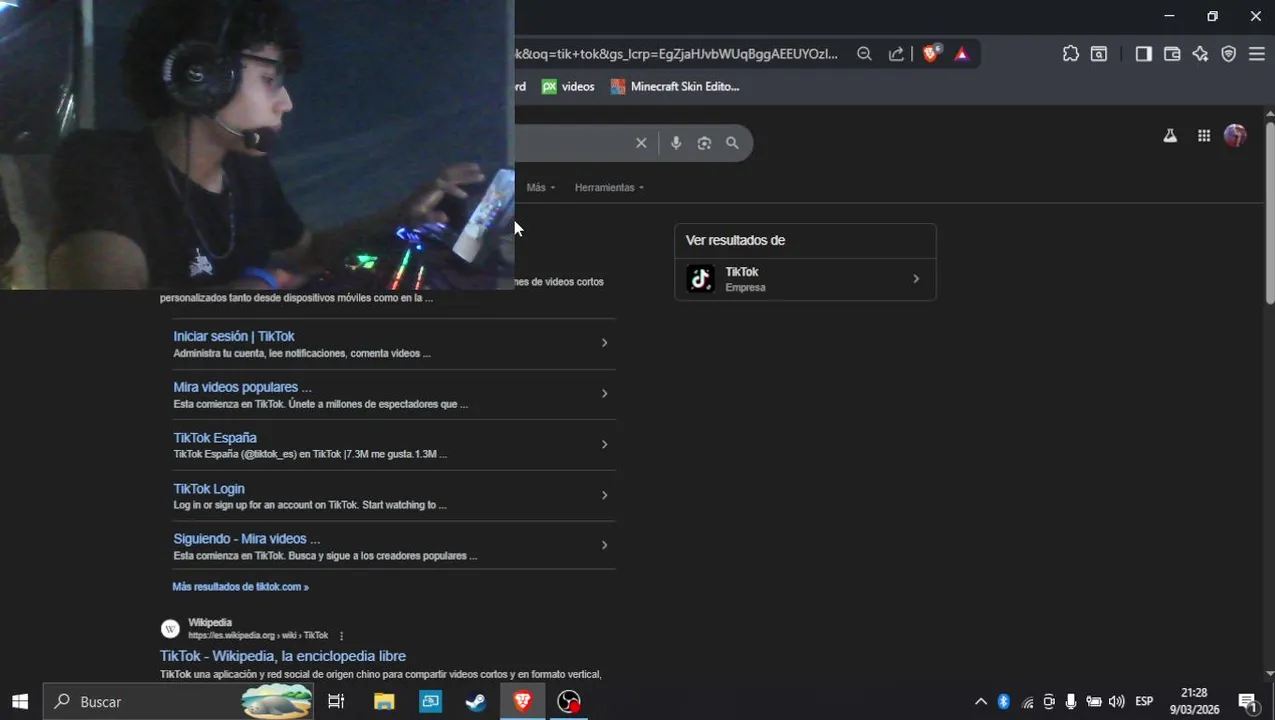Open Brave Shields lion icon
The image size is (1275, 720).
[931, 54]
